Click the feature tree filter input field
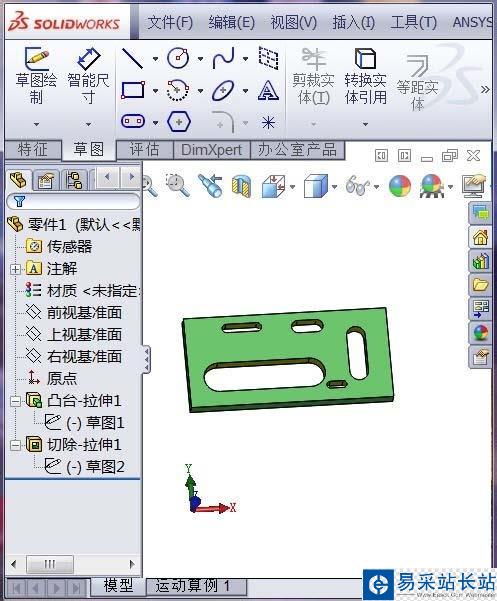 pyautogui.click(x=73, y=201)
